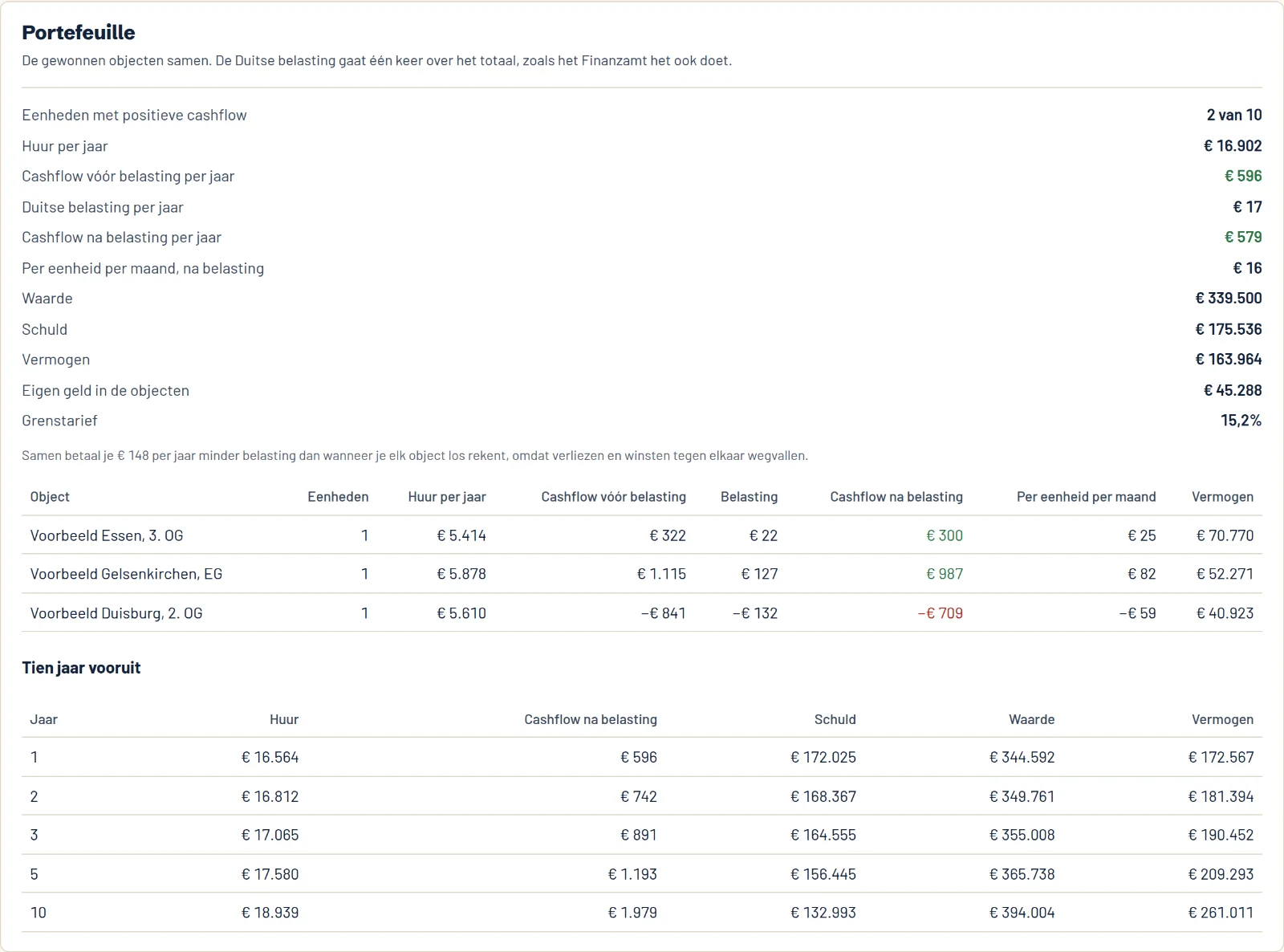Click Essen vermogen value € 70.770
The width and height of the screenshot is (1284, 952).
(x=1225, y=535)
